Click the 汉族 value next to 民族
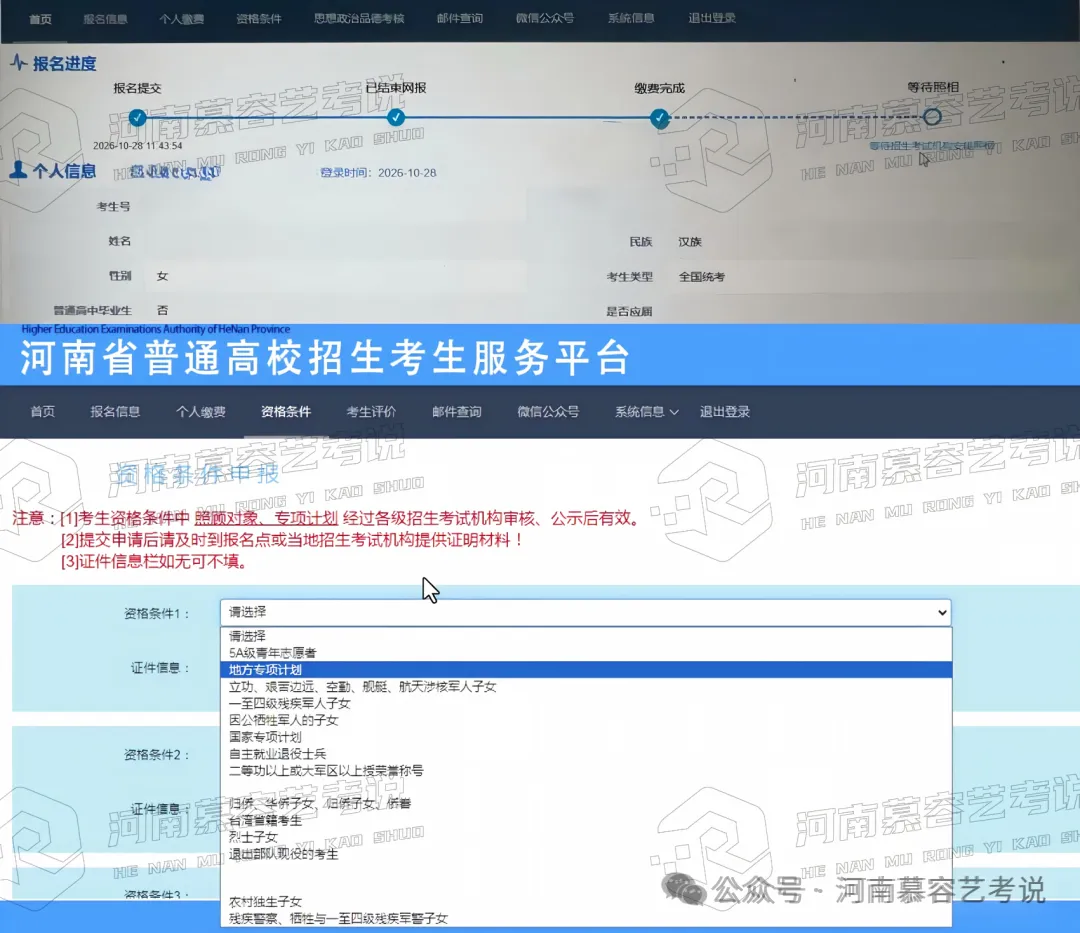 pos(689,242)
